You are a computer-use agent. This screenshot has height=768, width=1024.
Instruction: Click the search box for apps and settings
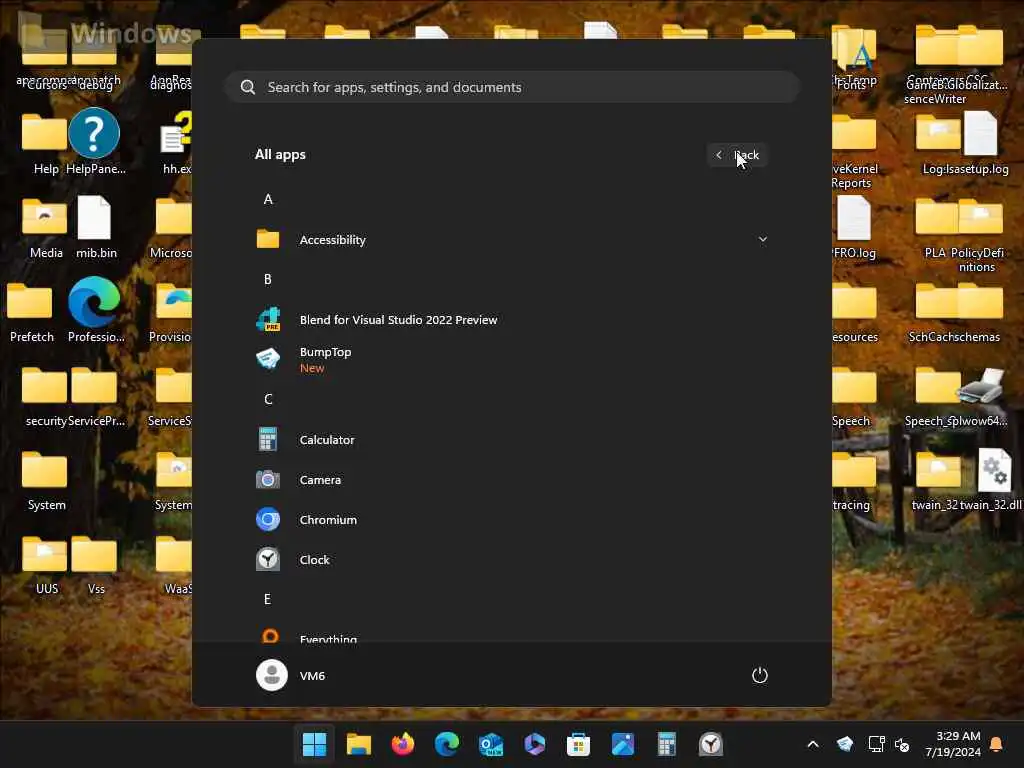coord(512,88)
